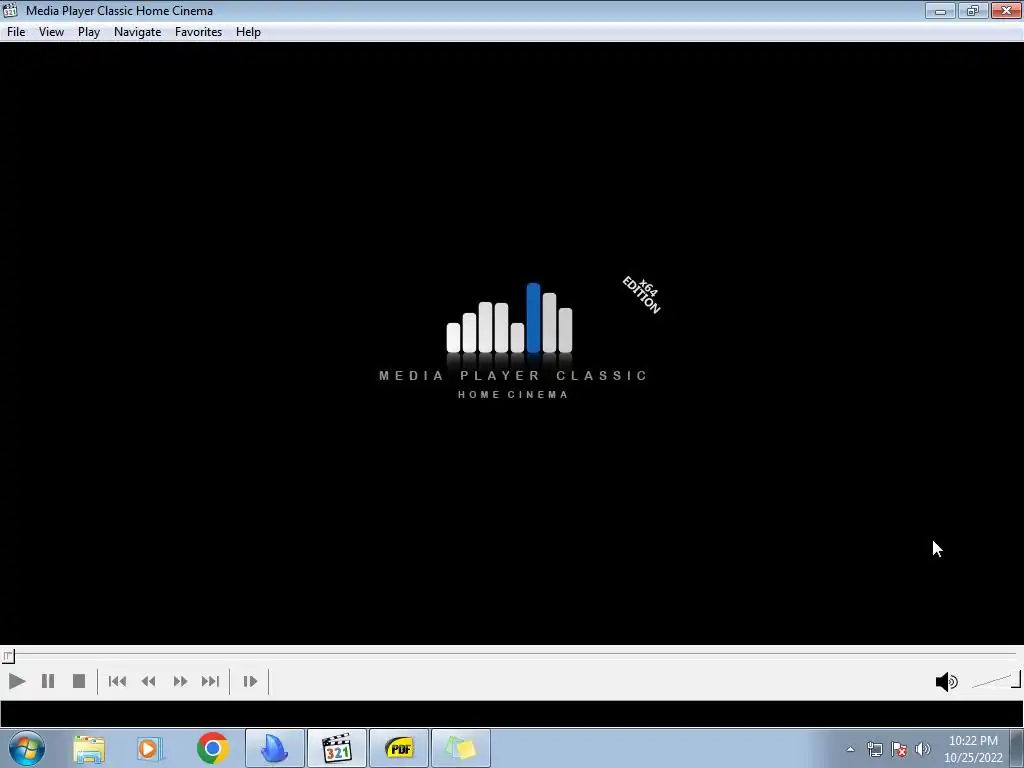Open Action Center flag tray icon
Image resolution: width=1024 pixels, height=768 pixels.
pyautogui.click(x=899, y=749)
